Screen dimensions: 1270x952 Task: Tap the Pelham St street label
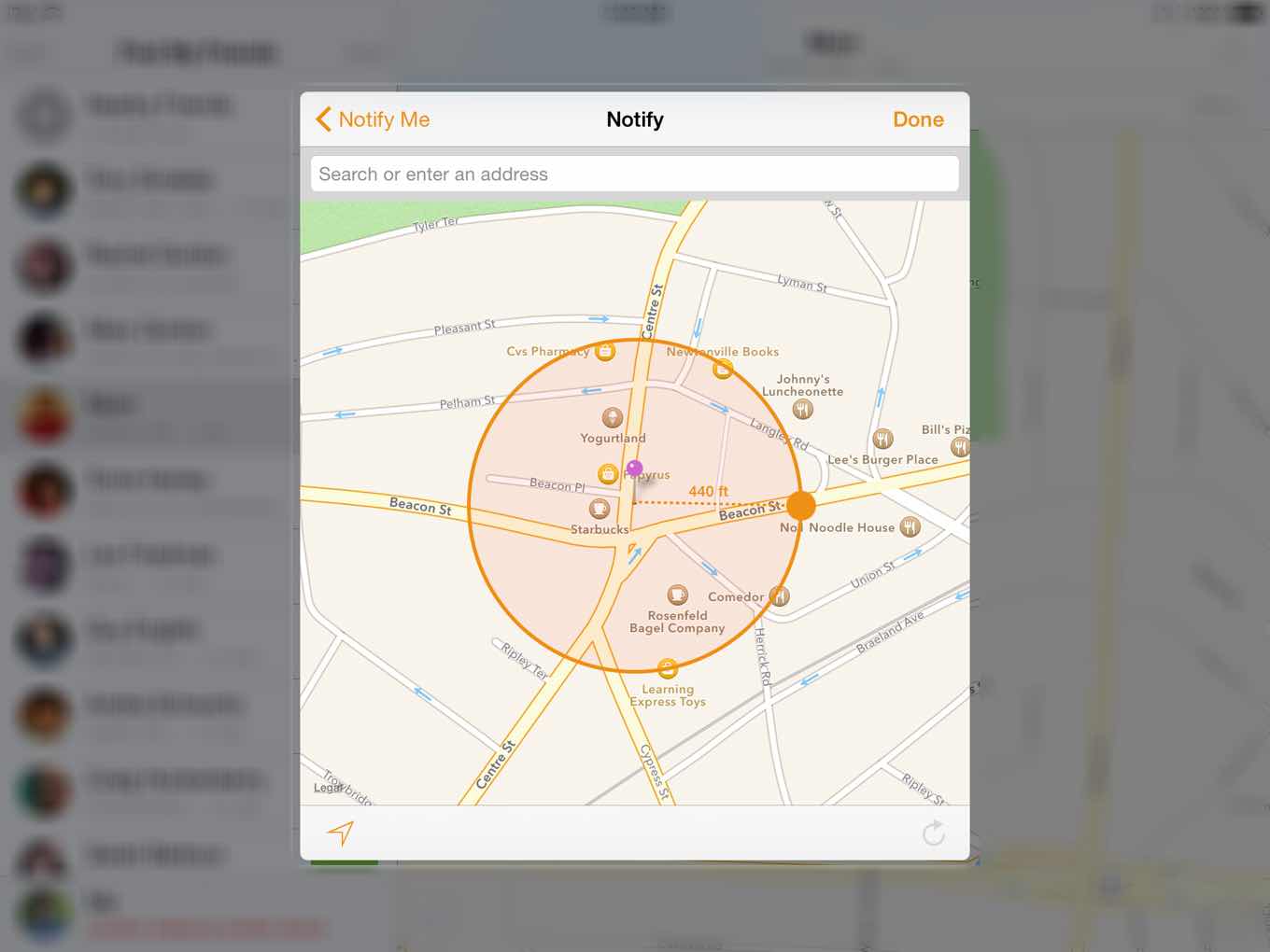(x=467, y=402)
